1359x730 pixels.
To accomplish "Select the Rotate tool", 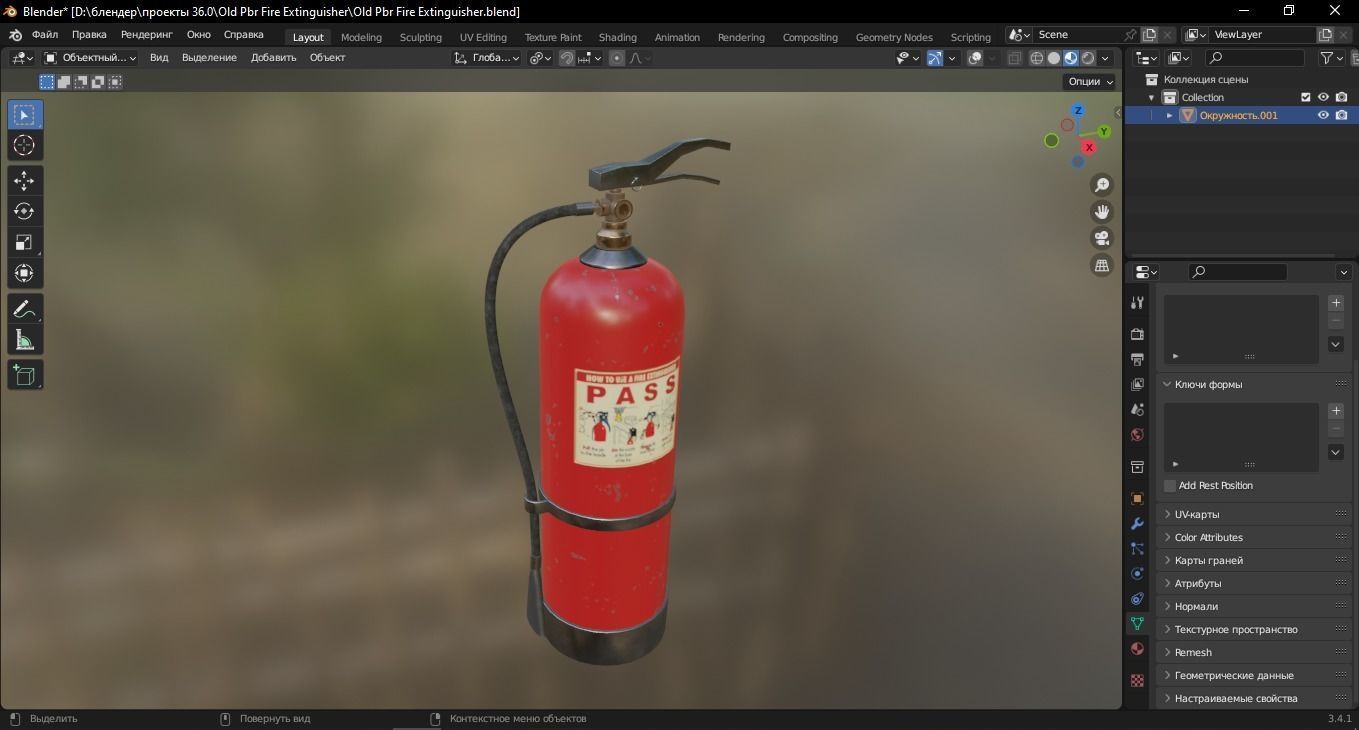I will [24, 211].
